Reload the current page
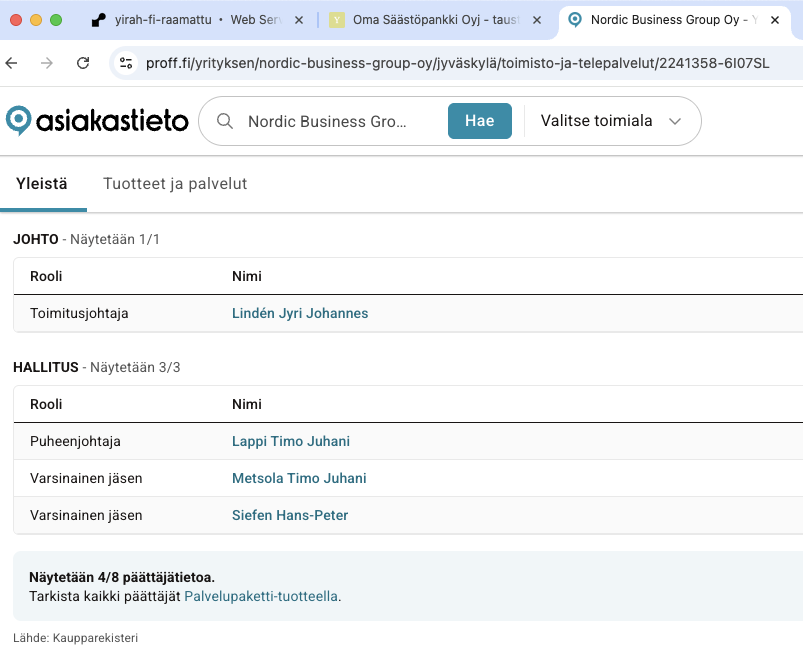Image resolution: width=803 pixels, height=660 pixels. click(84, 62)
